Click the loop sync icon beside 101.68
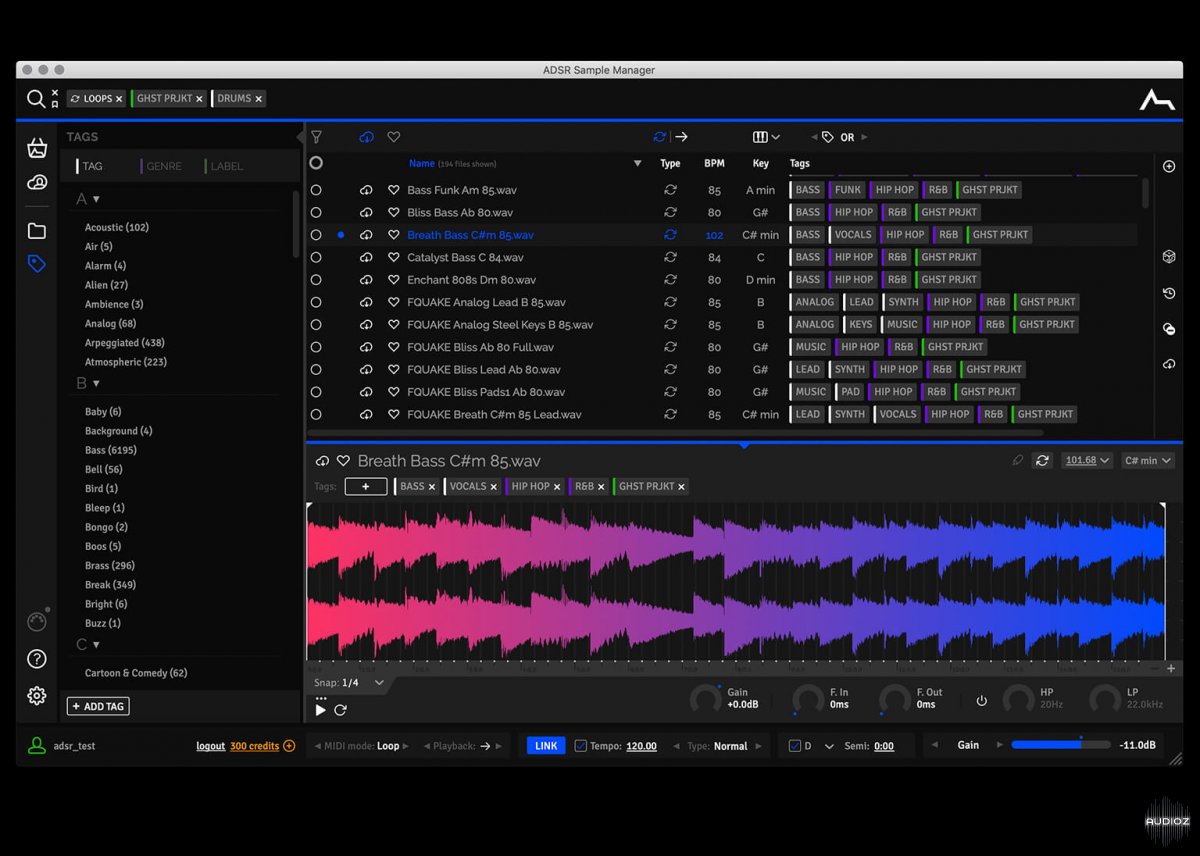Image resolution: width=1200 pixels, height=856 pixels. (x=1042, y=461)
